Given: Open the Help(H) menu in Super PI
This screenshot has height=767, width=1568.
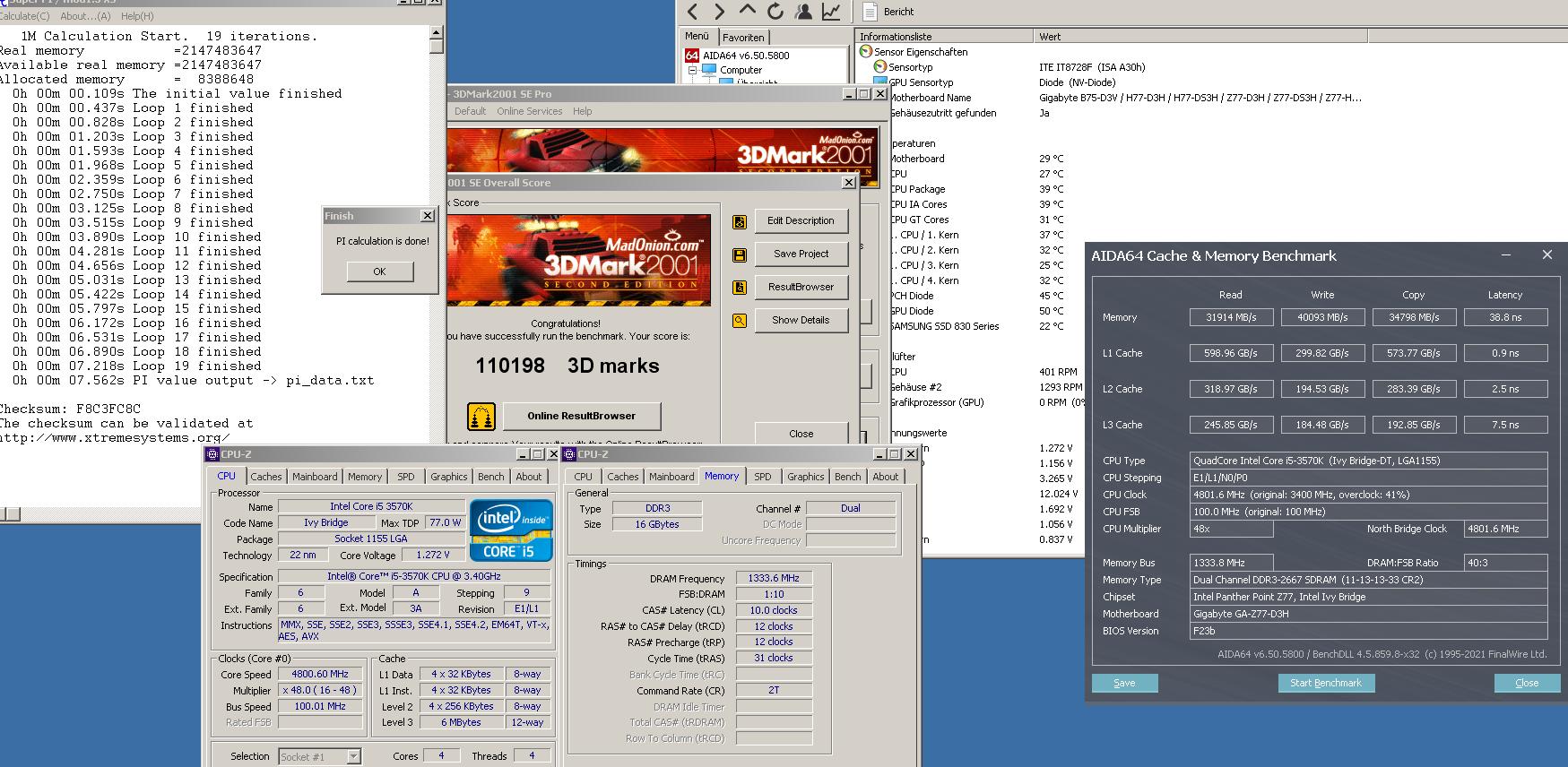Looking at the screenshot, I should click(137, 16).
